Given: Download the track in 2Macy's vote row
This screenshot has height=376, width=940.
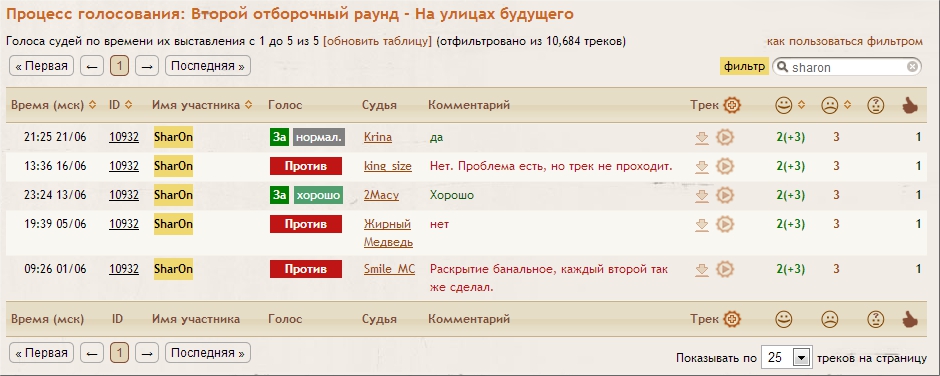Looking at the screenshot, I should coord(702,195).
